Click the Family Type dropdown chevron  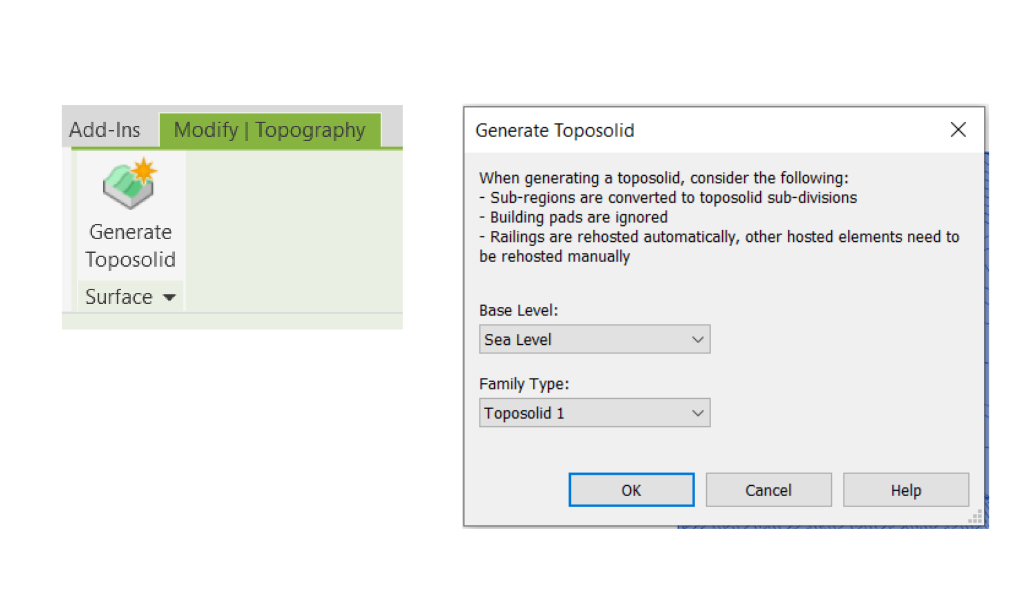click(x=697, y=413)
